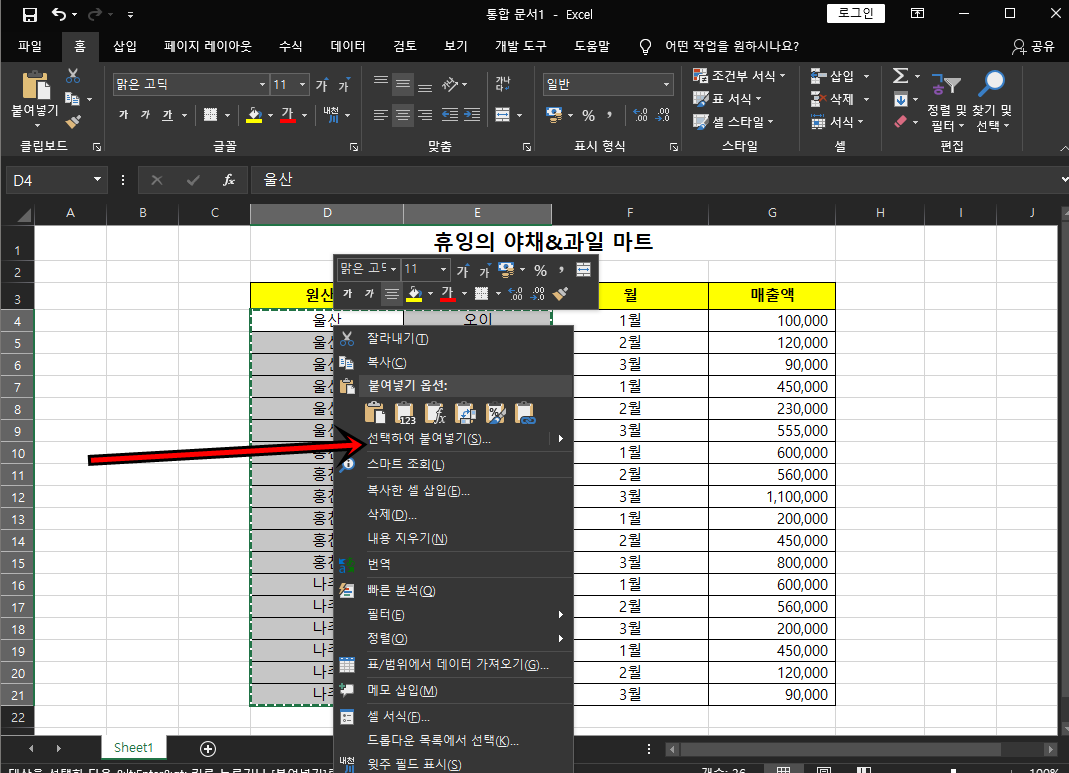Open the 수식 ribbon tab
Image resolution: width=1069 pixels, height=773 pixels.
point(290,46)
